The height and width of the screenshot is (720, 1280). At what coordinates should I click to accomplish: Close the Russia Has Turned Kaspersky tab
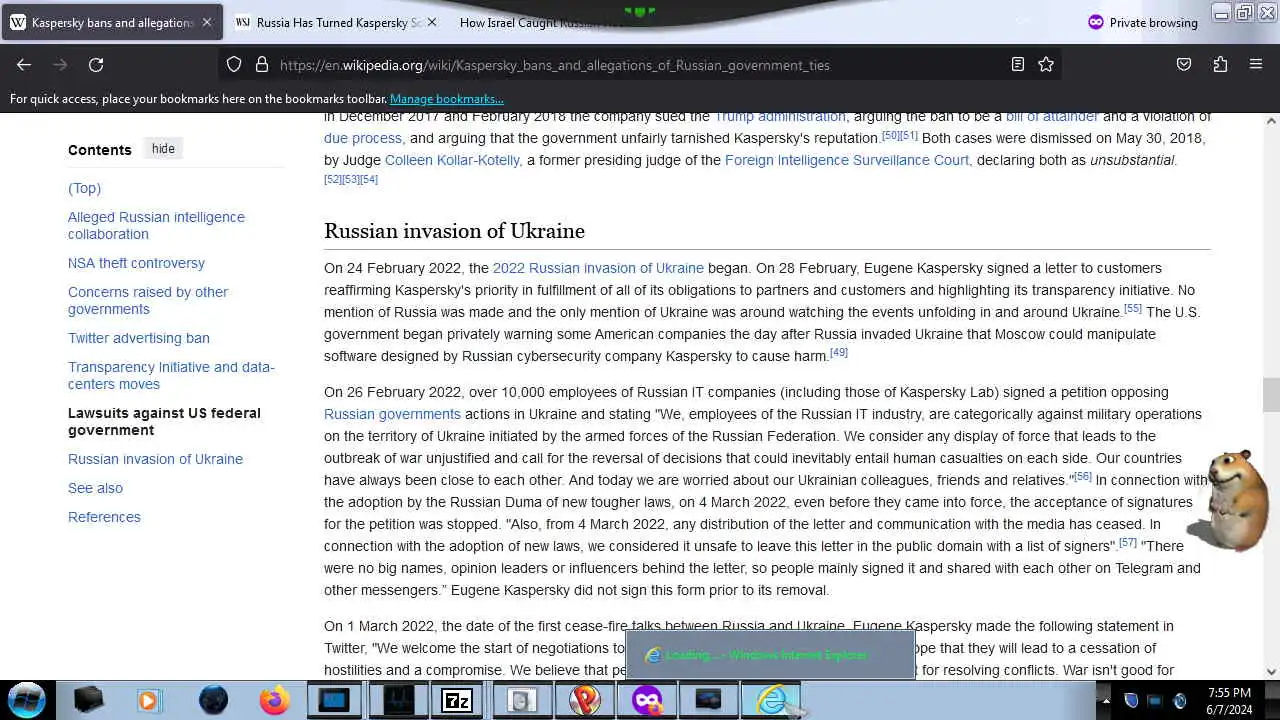431,22
